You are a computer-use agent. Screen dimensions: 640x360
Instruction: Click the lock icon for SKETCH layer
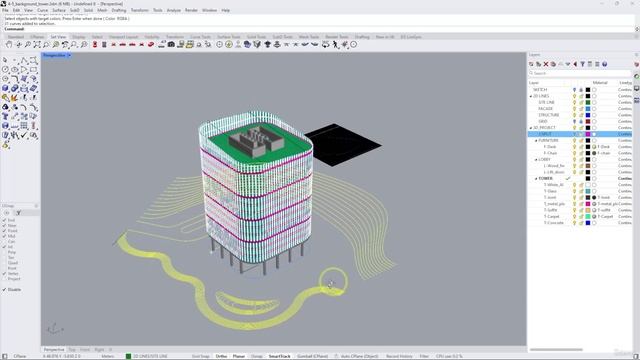click(581, 89)
